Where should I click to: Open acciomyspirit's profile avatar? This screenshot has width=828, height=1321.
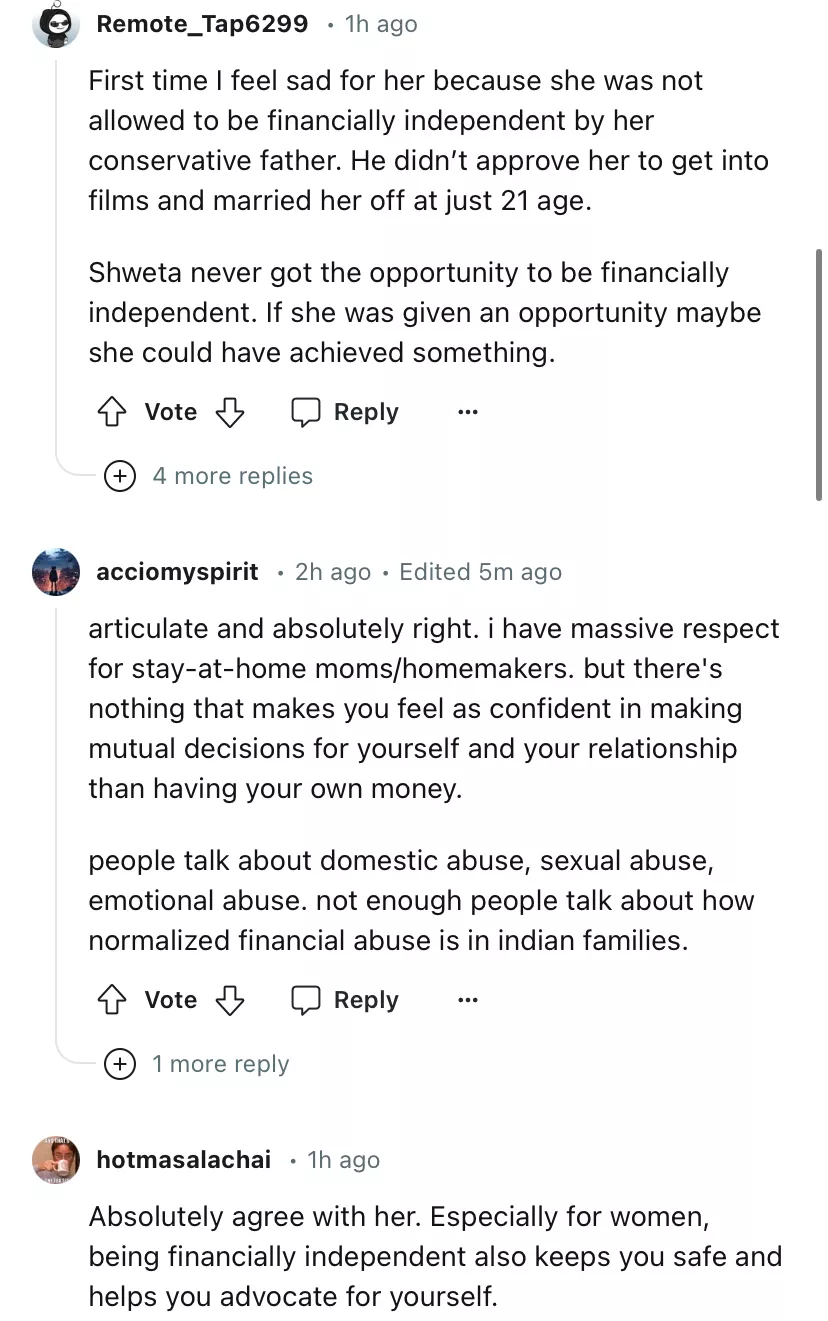(x=56, y=572)
